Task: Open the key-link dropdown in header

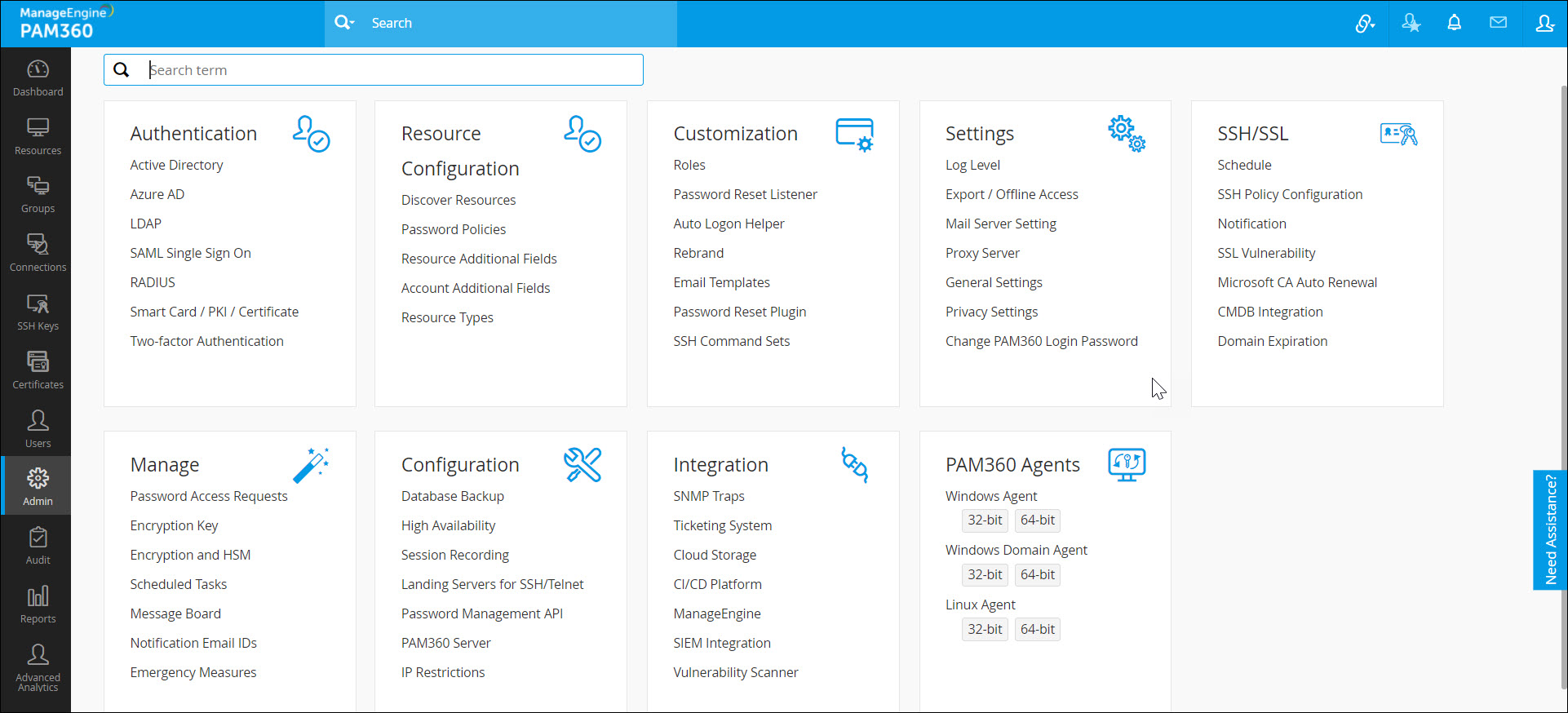Action: click(x=1365, y=24)
